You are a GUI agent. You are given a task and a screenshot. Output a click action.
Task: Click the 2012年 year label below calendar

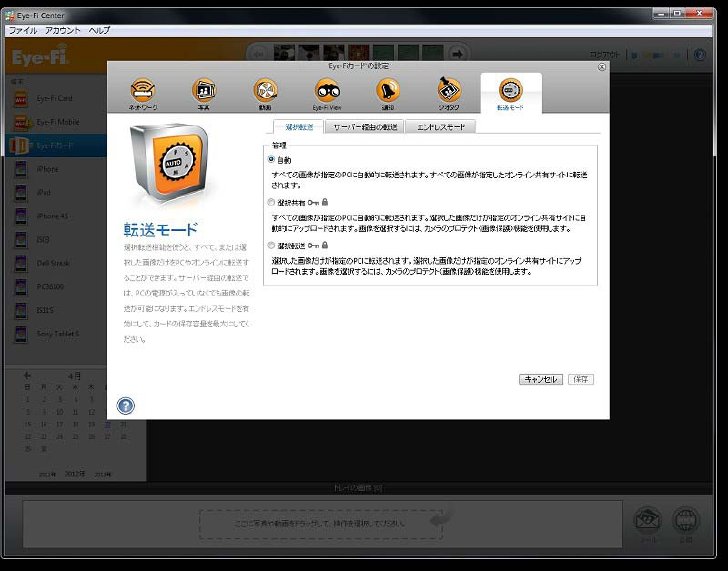pos(75,474)
